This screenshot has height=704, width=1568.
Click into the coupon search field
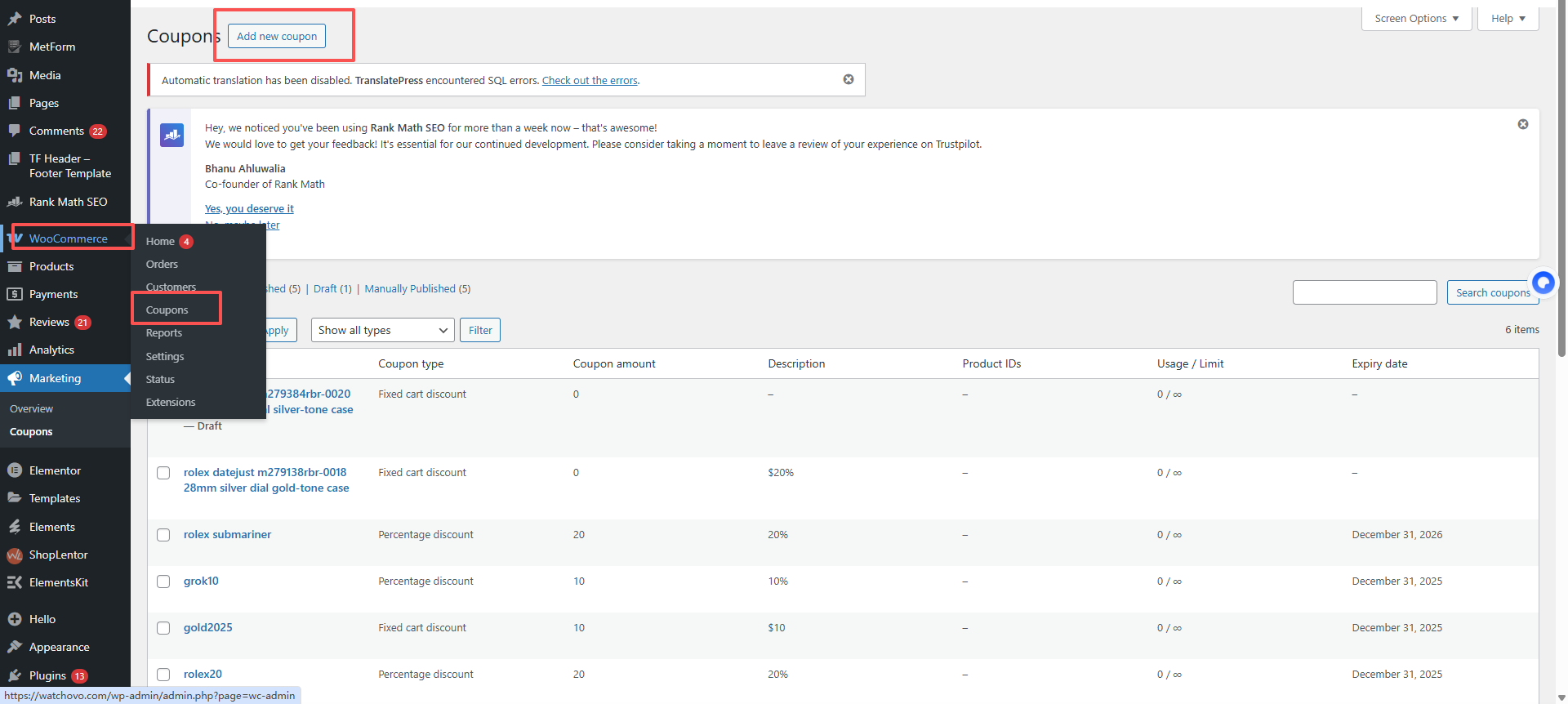pos(1364,292)
